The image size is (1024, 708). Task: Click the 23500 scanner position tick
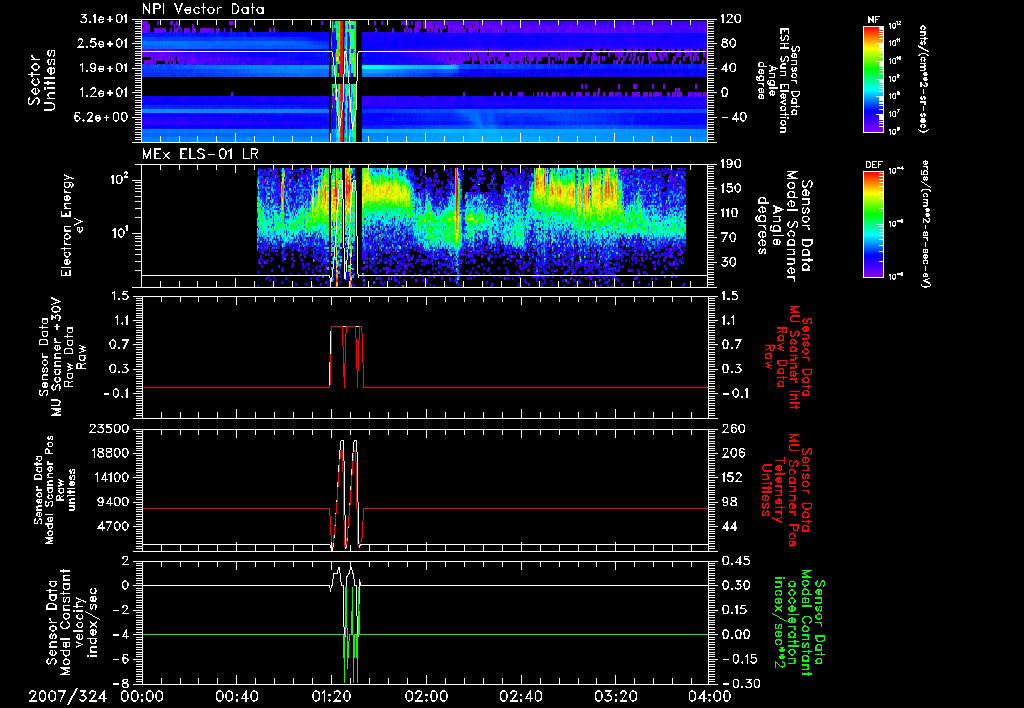coord(109,428)
